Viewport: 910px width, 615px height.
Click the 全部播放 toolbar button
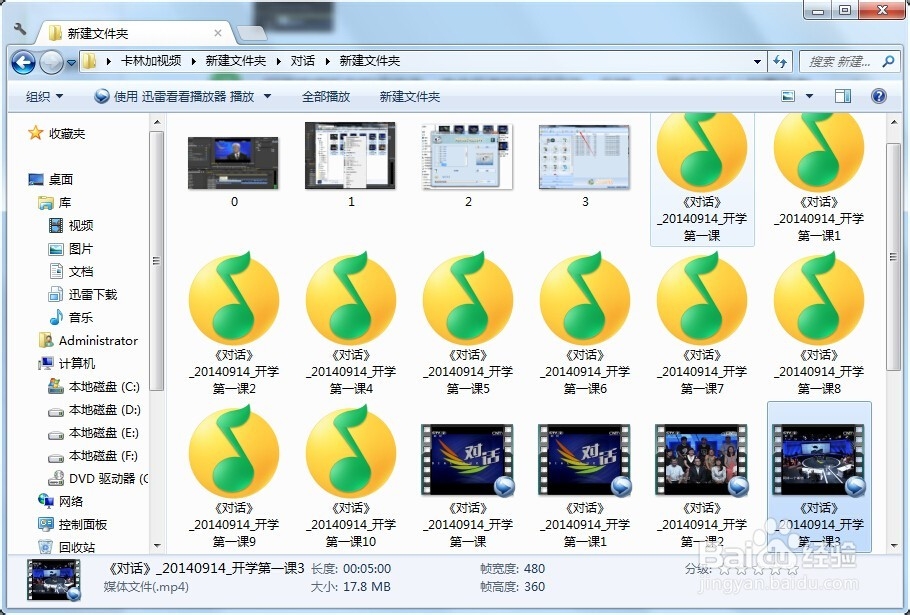[326, 97]
